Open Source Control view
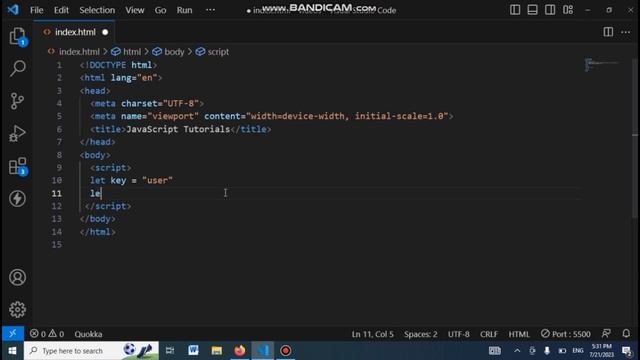Image resolution: width=640 pixels, height=360 pixels. (18, 101)
